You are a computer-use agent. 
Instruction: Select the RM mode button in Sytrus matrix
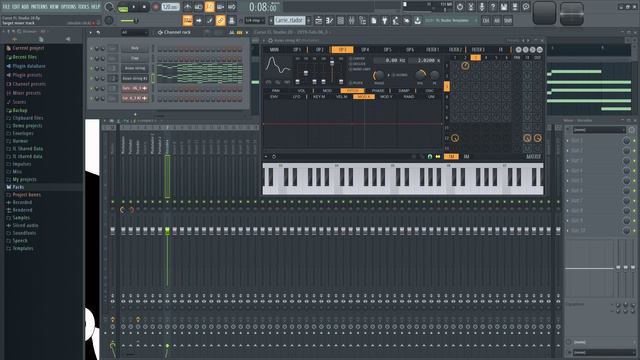click(x=466, y=157)
